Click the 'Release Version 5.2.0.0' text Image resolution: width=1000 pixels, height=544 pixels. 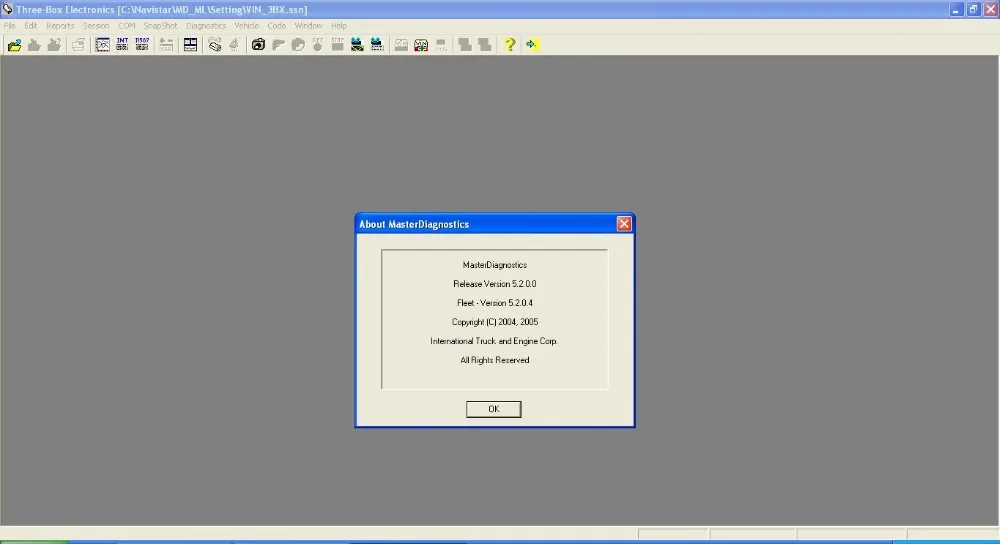[x=494, y=284]
